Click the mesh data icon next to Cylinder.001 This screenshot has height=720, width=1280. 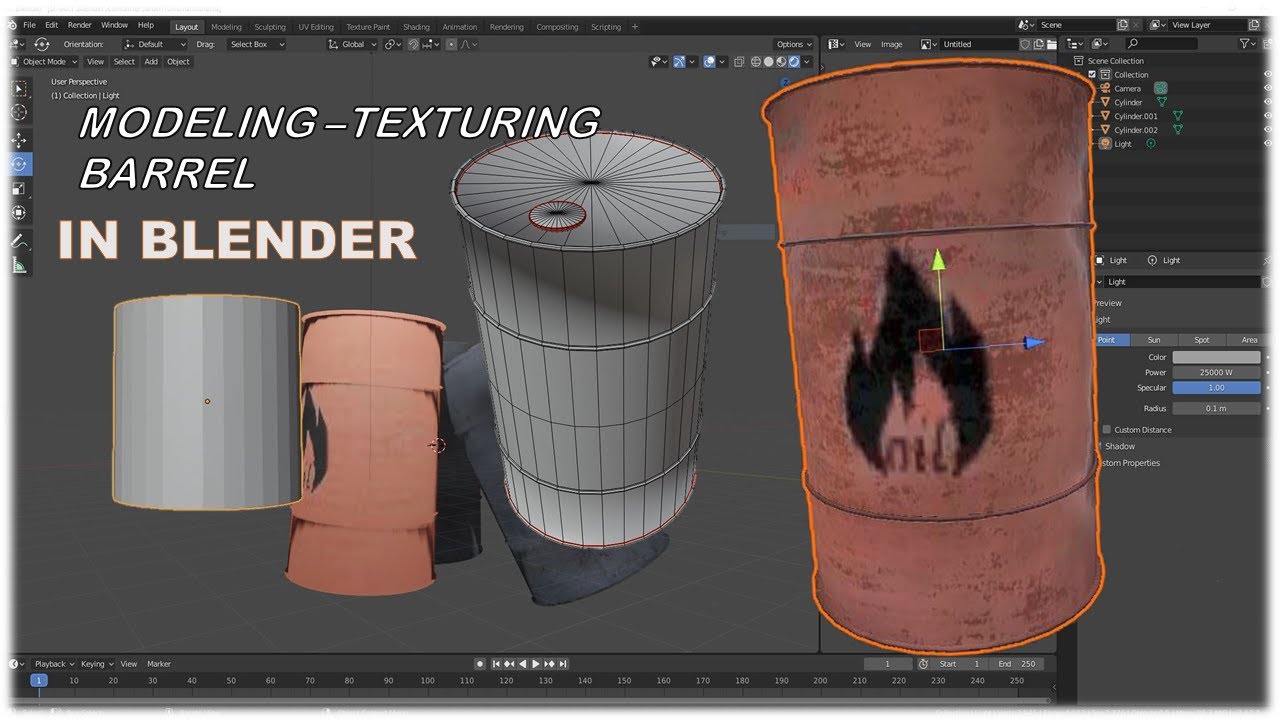click(x=1177, y=116)
